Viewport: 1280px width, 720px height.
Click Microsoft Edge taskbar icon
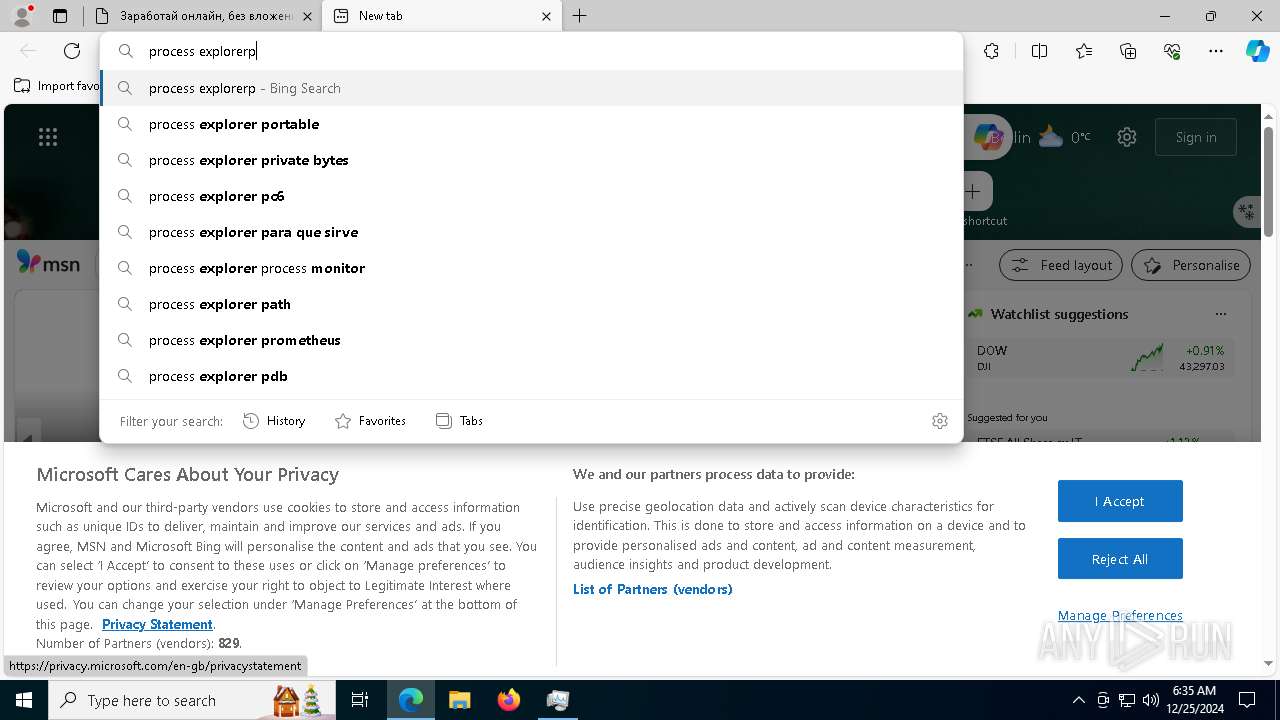[411, 700]
